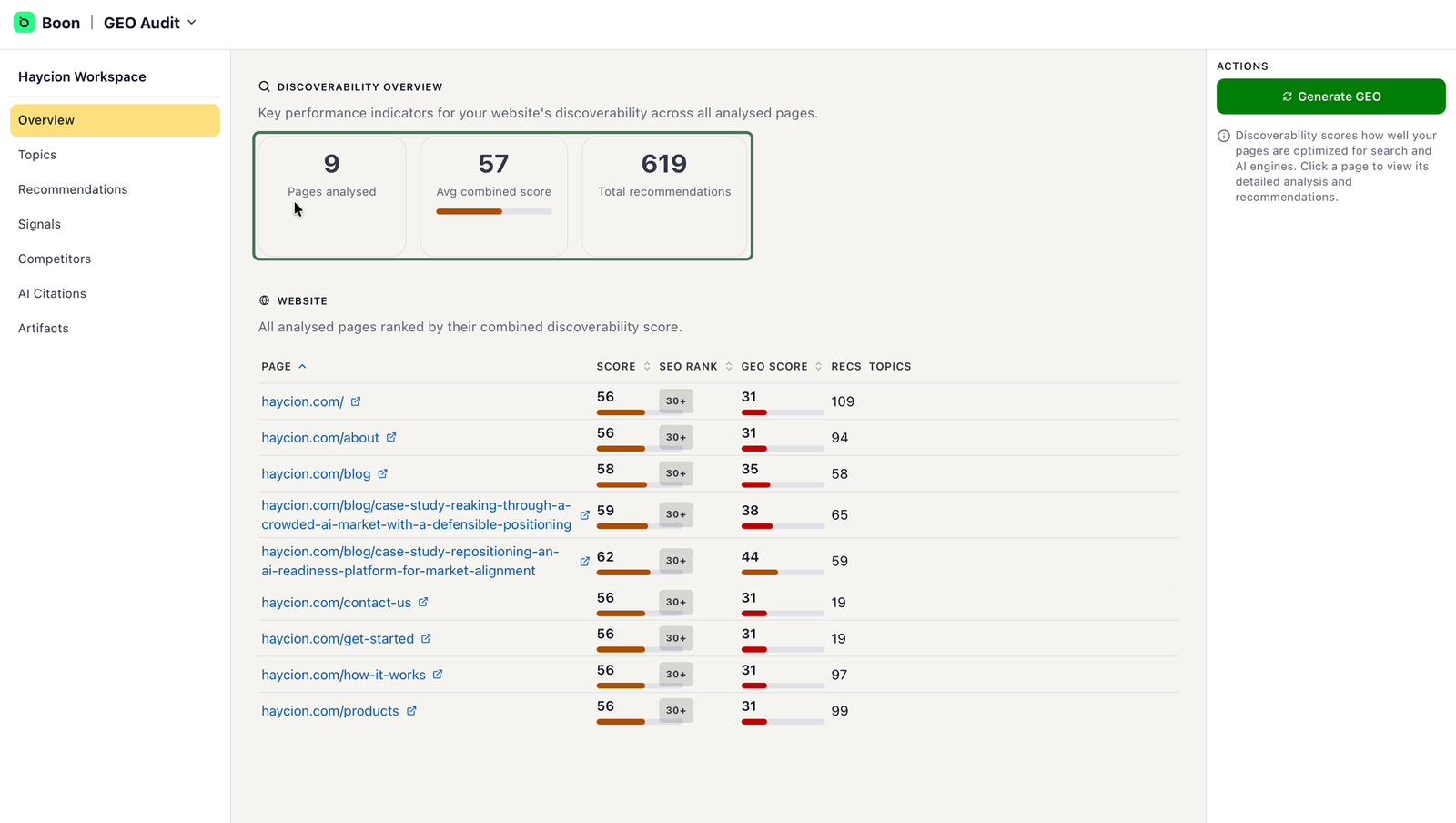Click the Generate GEO button
Viewport: 1456px width, 823px height.
[x=1330, y=97]
